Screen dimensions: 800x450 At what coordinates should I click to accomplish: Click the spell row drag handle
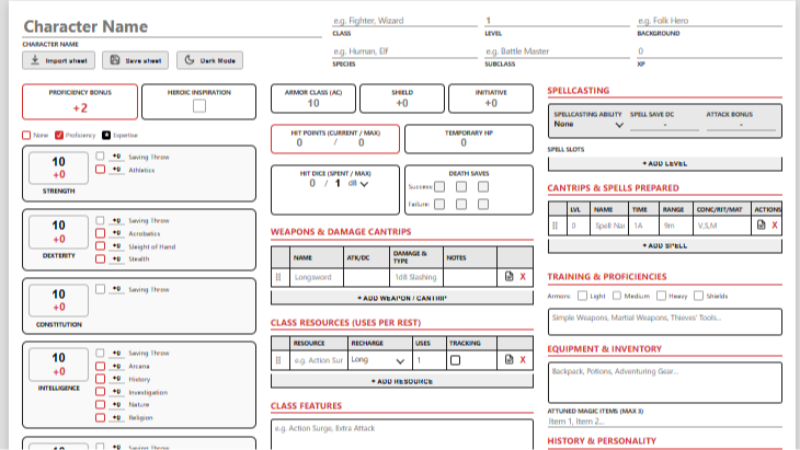tap(555, 226)
